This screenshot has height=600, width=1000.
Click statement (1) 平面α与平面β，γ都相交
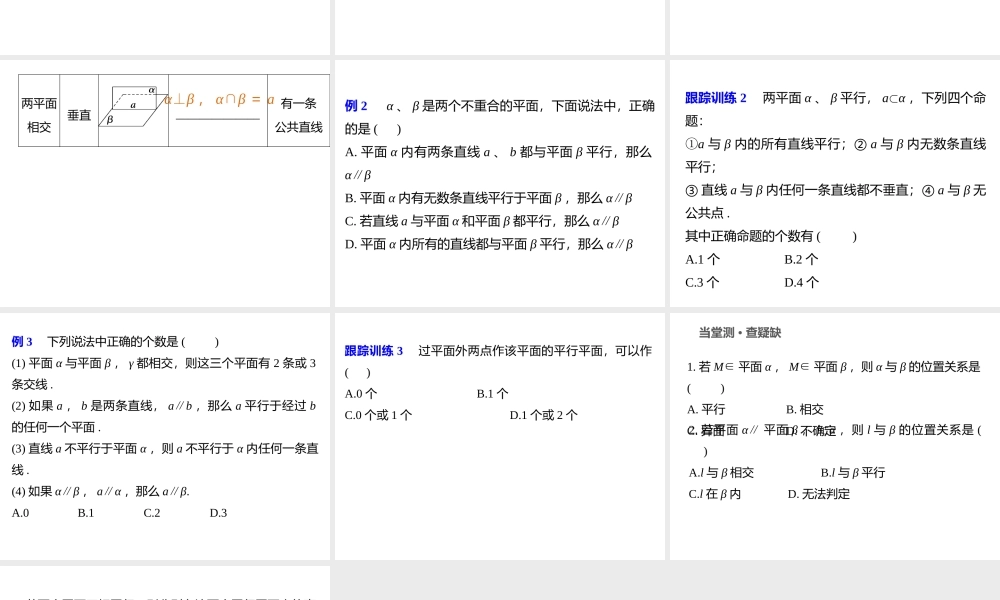(163, 374)
